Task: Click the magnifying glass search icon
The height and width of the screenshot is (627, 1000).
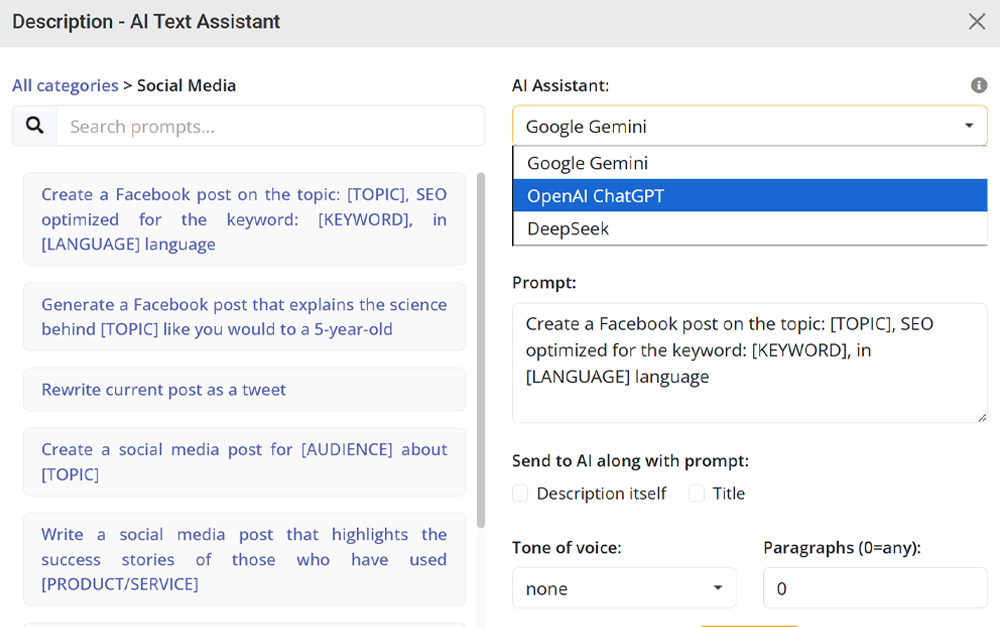Action: click(35, 126)
